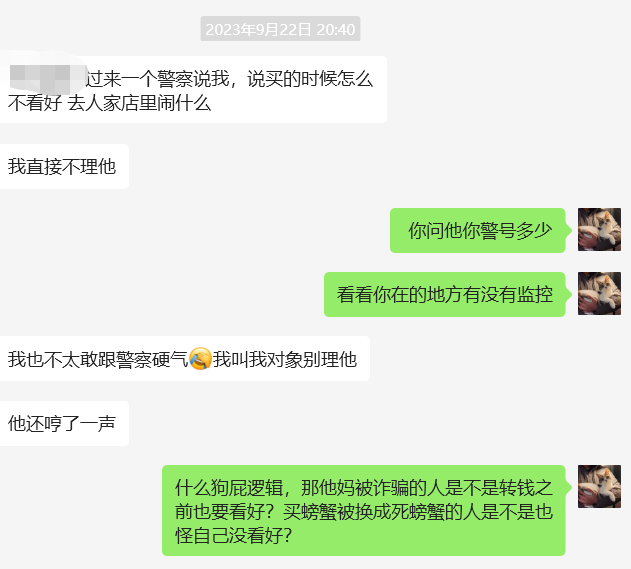The image size is (631, 569).
Task: Click the line "怪自己没看好?"
Action: 233,536
